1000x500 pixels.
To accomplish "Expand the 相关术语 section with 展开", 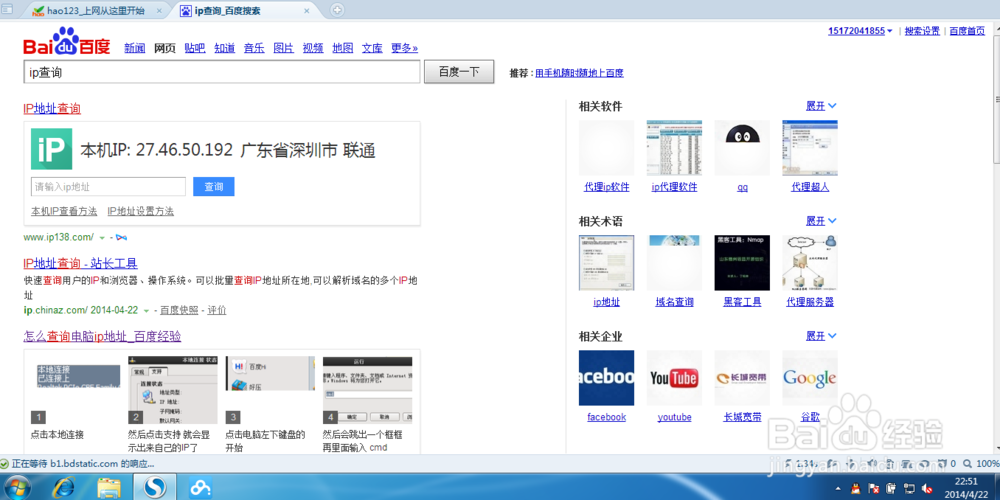I will pyautogui.click(x=821, y=221).
